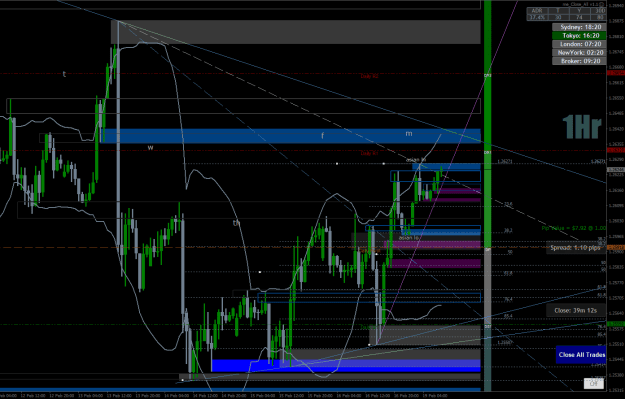
Task: Click the 13 Feb 04:00 time axis label
Action: tap(90, 396)
